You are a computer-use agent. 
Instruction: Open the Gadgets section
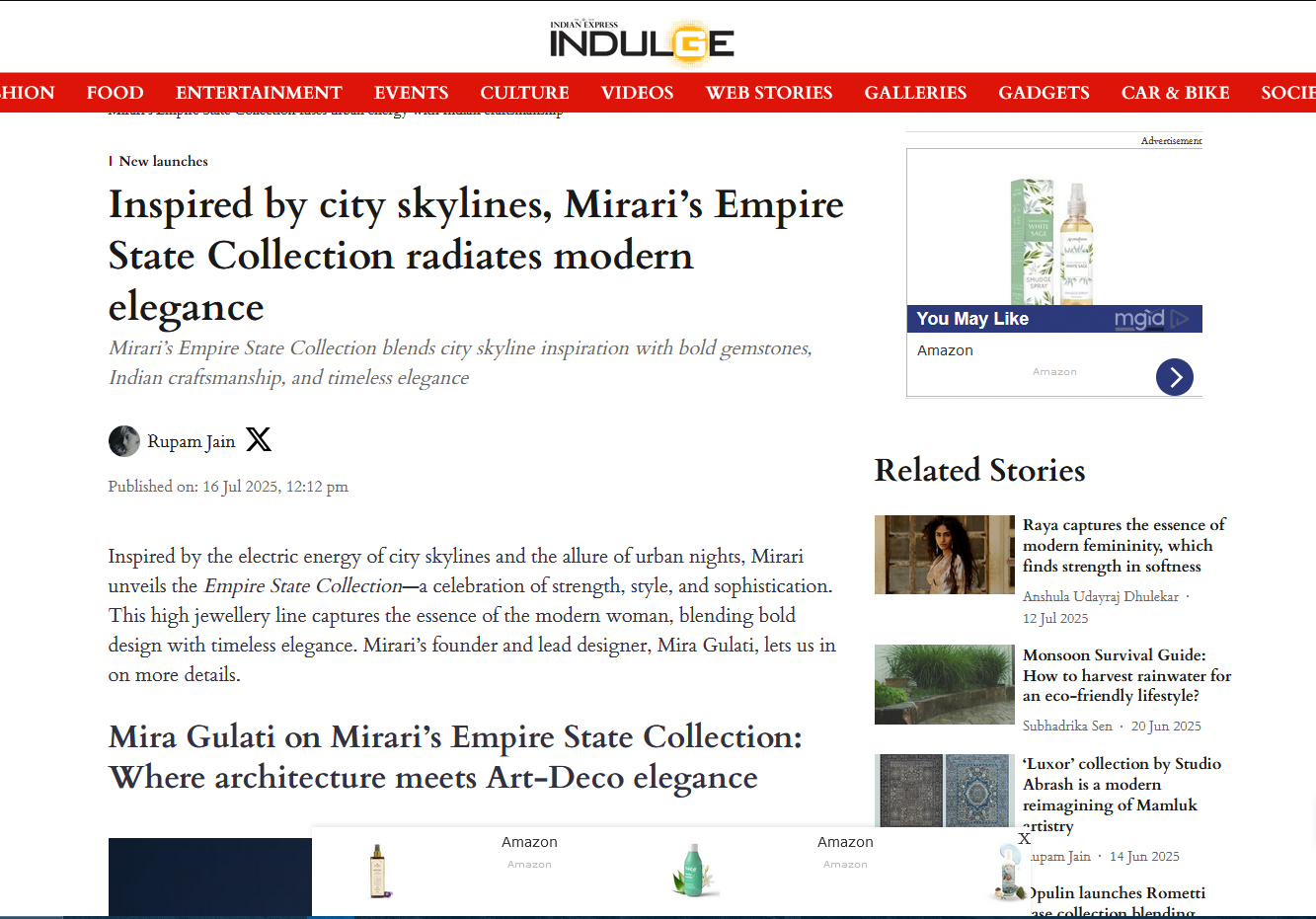pyautogui.click(x=1044, y=93)
